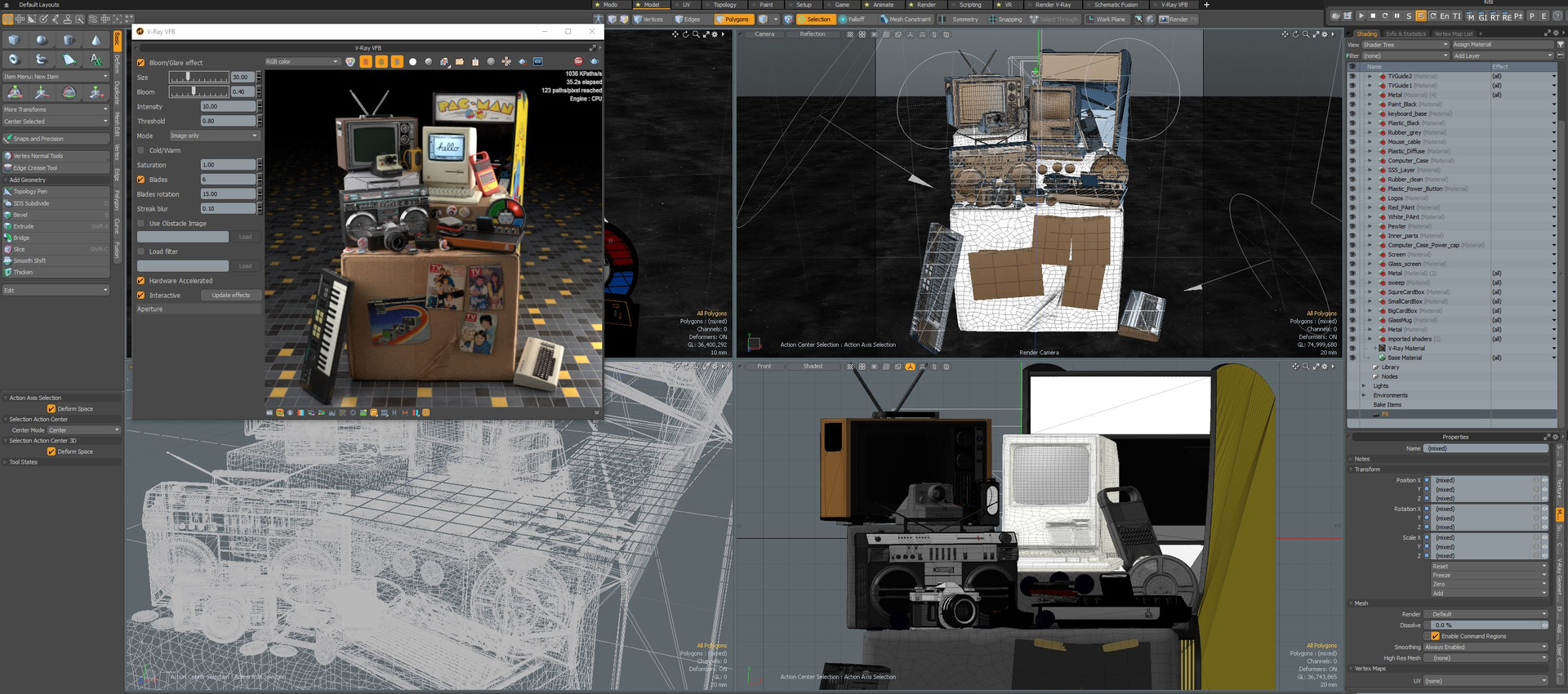This screenshot has height=694, width=1568.
Task: Toggle the Interactive checkbox
Action: (x=141, y=296)
